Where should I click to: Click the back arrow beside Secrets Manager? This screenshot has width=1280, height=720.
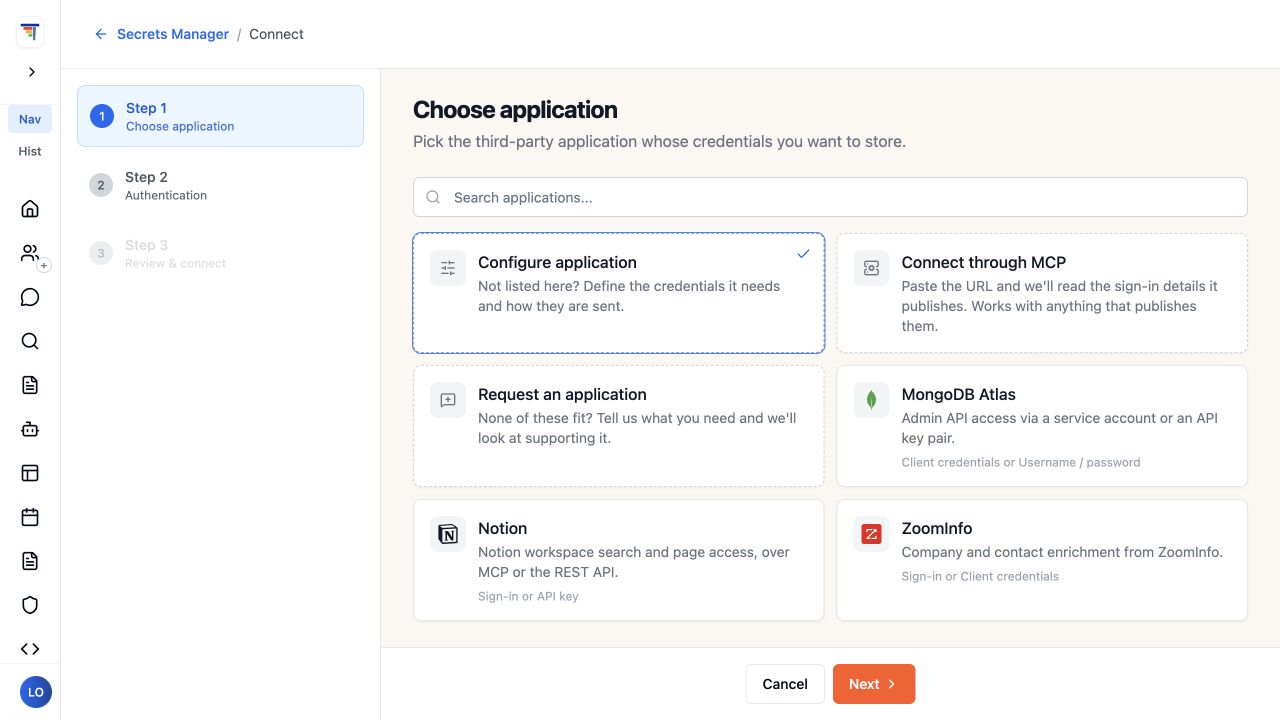point(101,34)
